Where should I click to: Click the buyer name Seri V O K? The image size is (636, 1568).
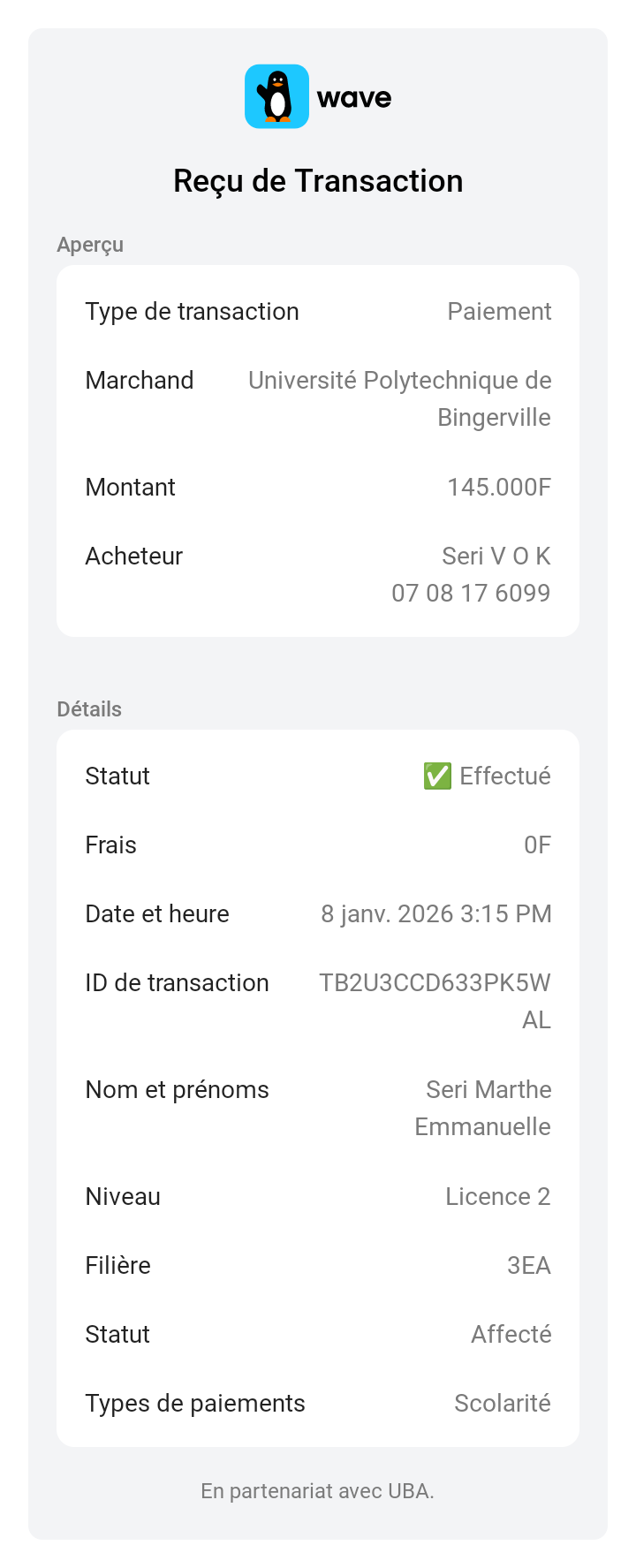[x=496, y=556]
